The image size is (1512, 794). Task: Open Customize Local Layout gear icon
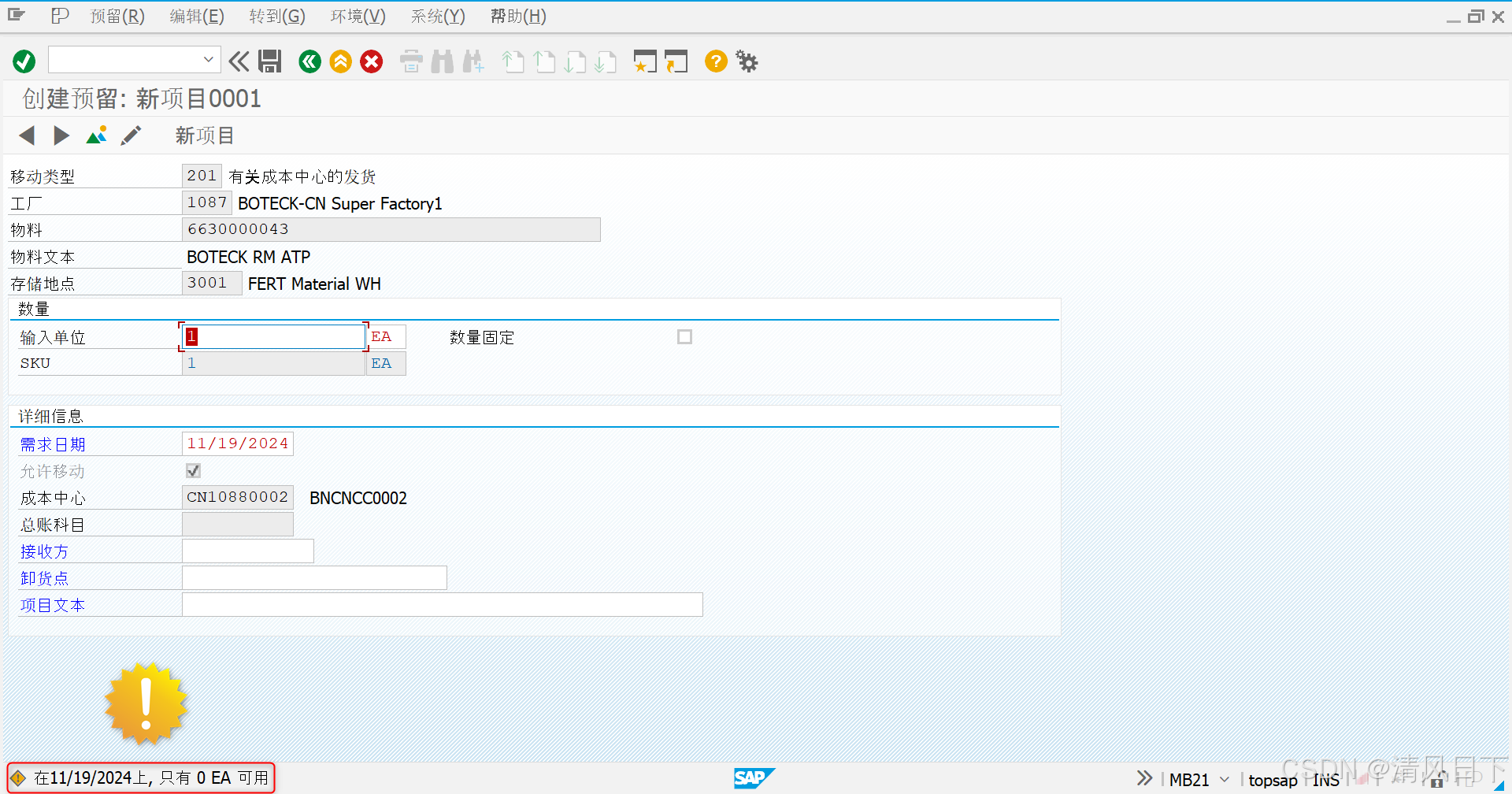click(x=747, y=61)
